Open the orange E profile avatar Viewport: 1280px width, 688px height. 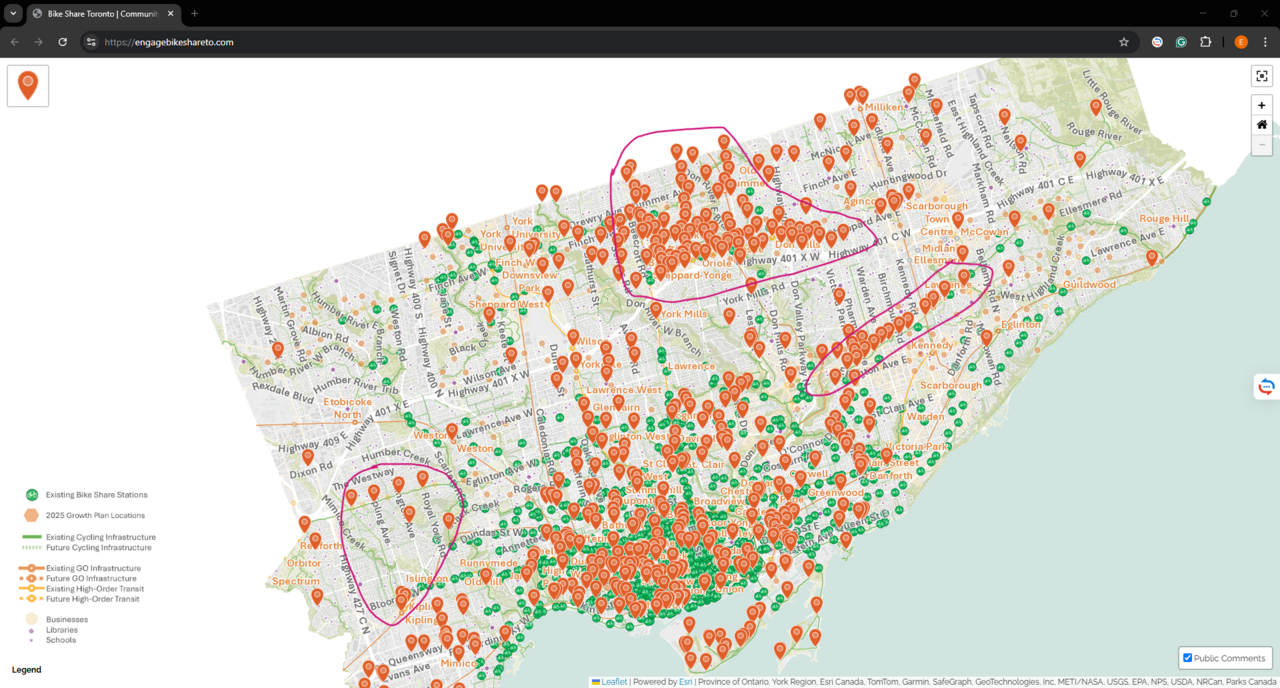click(x=1241, y=42)
